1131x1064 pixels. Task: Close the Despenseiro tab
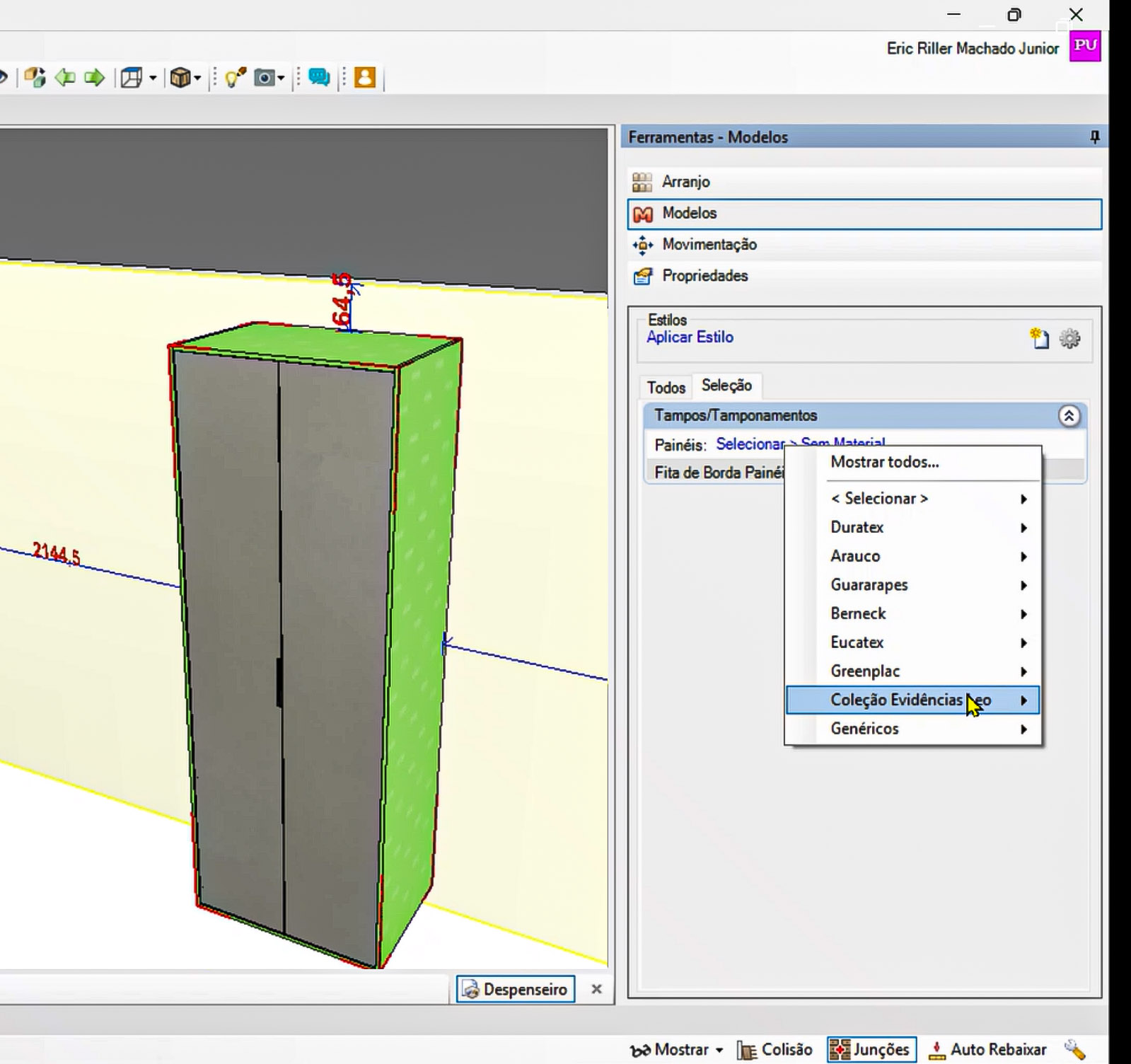point(596,989)
